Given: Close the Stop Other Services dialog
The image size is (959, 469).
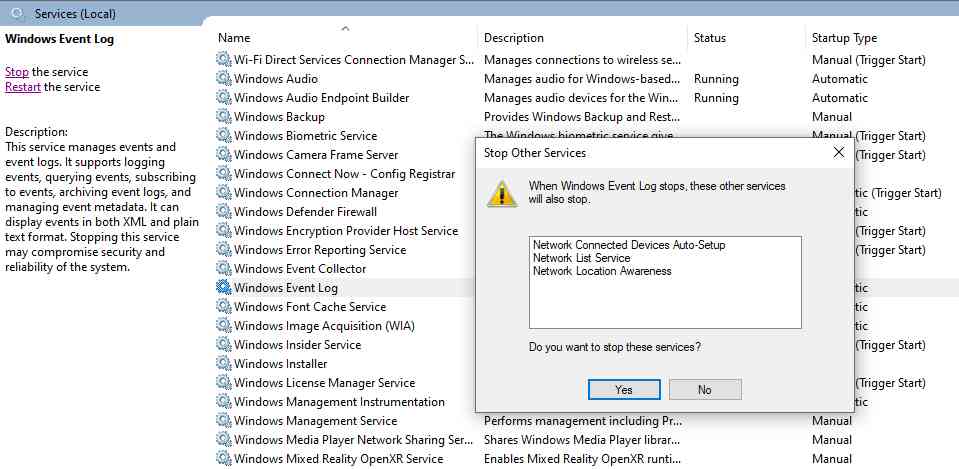Looking at the screenshot, I should tap(838, 153).
